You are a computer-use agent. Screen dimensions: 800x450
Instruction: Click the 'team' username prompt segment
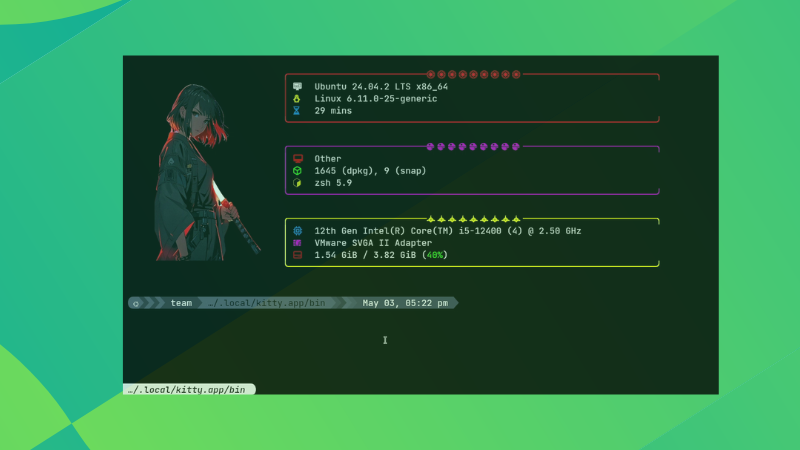(181, 303)
